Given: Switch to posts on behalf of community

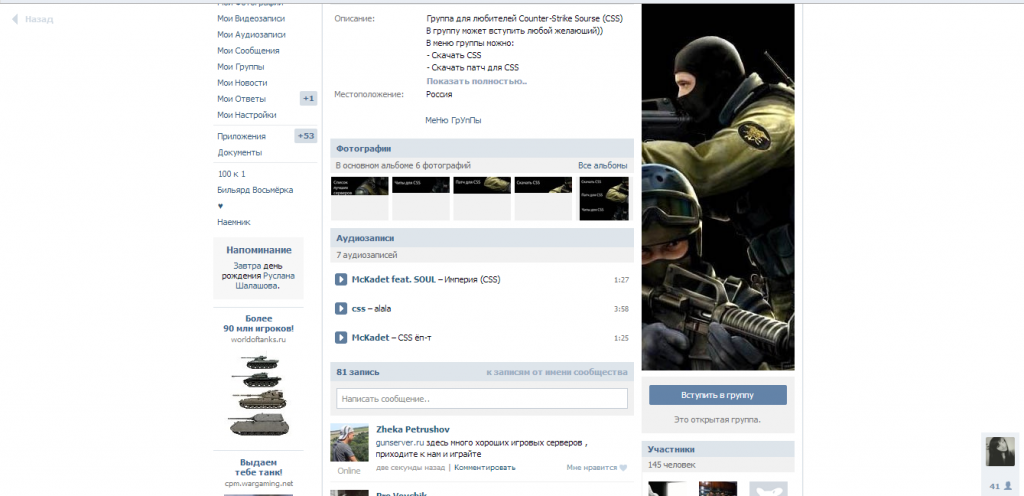Looking at the screenshot, I should [x=556, y=372].
